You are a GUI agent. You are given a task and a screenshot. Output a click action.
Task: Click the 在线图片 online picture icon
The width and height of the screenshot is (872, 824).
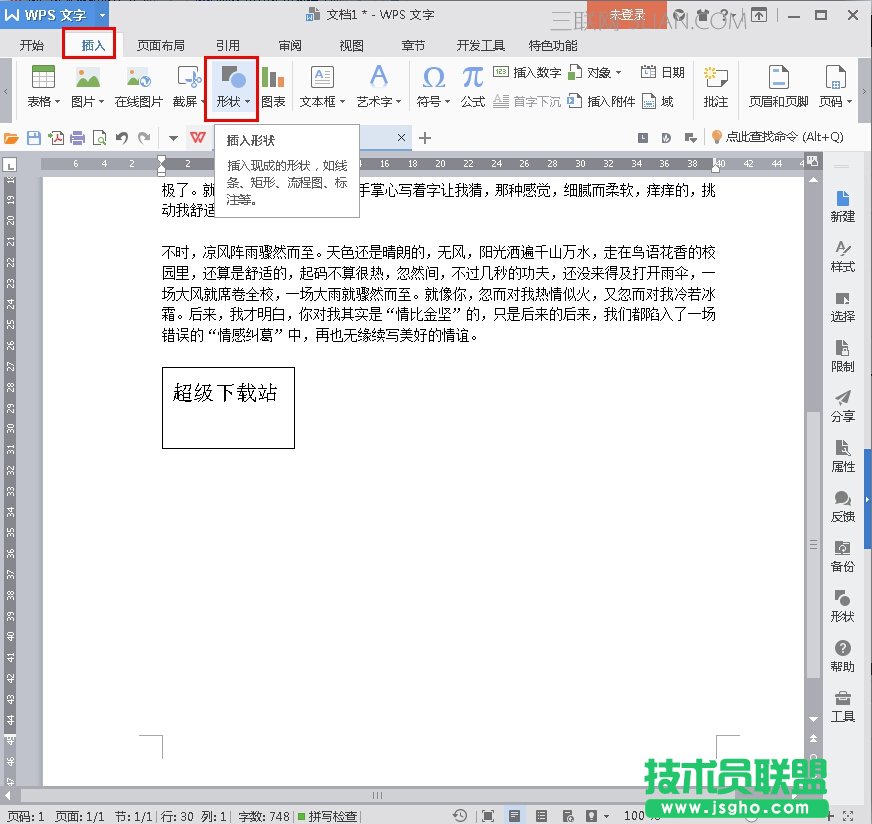138,78
